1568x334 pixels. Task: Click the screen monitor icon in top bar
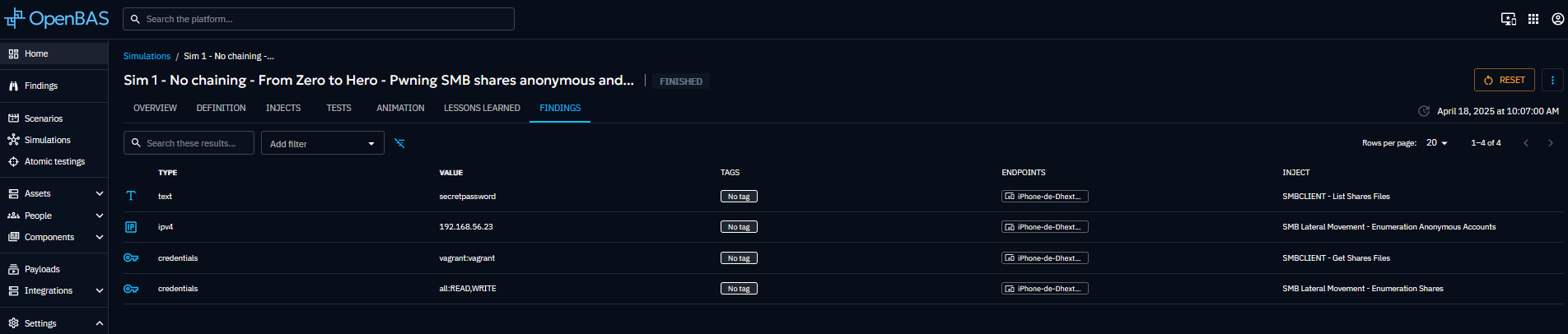pyautogui.click(x=1508, y=19)
